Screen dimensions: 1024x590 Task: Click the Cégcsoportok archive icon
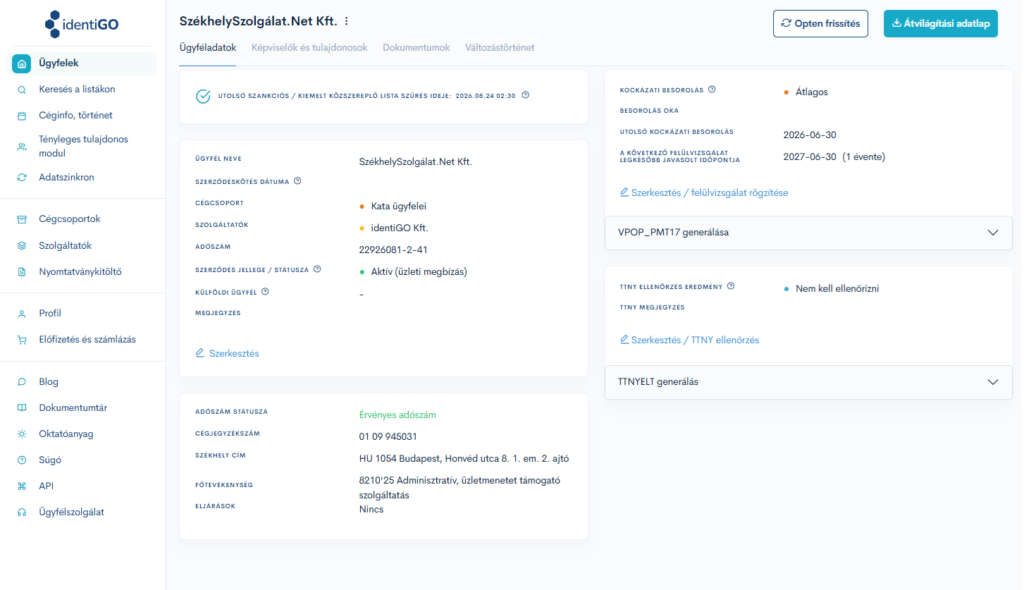(22, 219)
